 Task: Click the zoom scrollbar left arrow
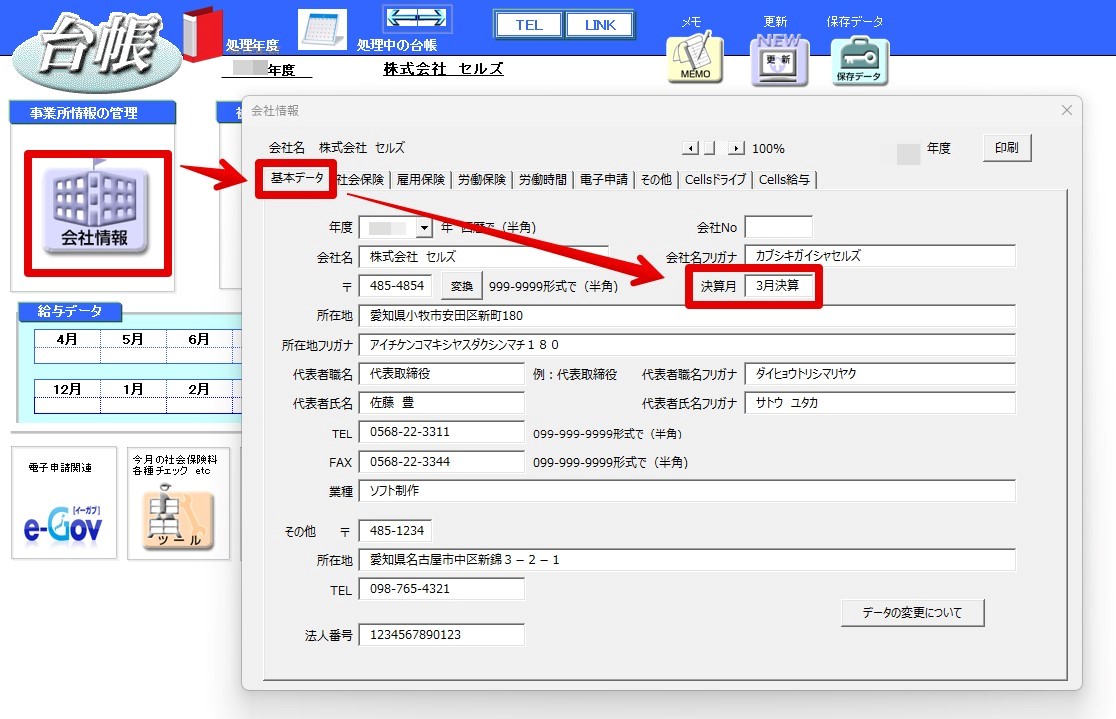click(x=690, y=148)
